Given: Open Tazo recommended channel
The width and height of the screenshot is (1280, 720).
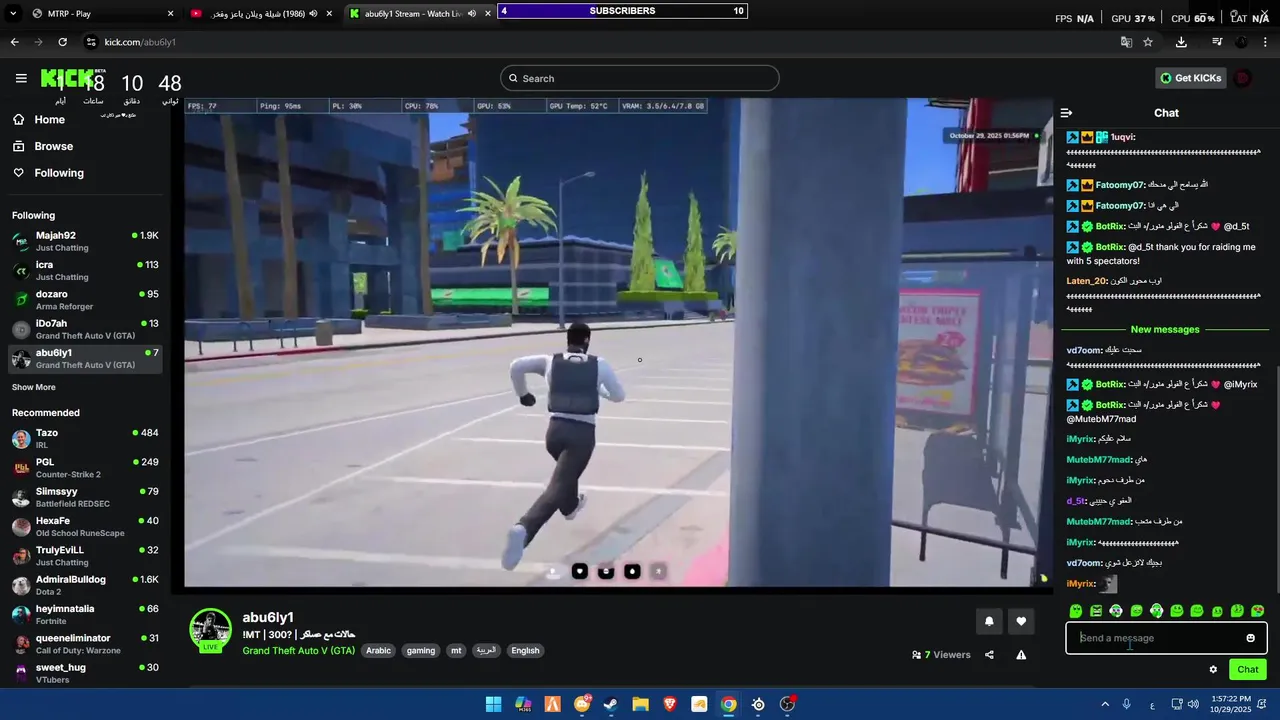Looking at the screenshot, I should click(x=85, y=438).
